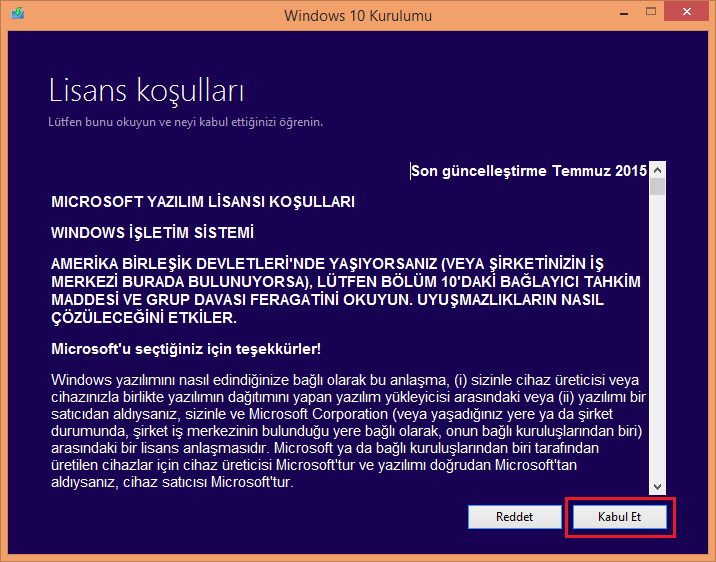Click the scrollbar up arrow
The width and height of the screenshot is (716, 562).
pos(658,170)
